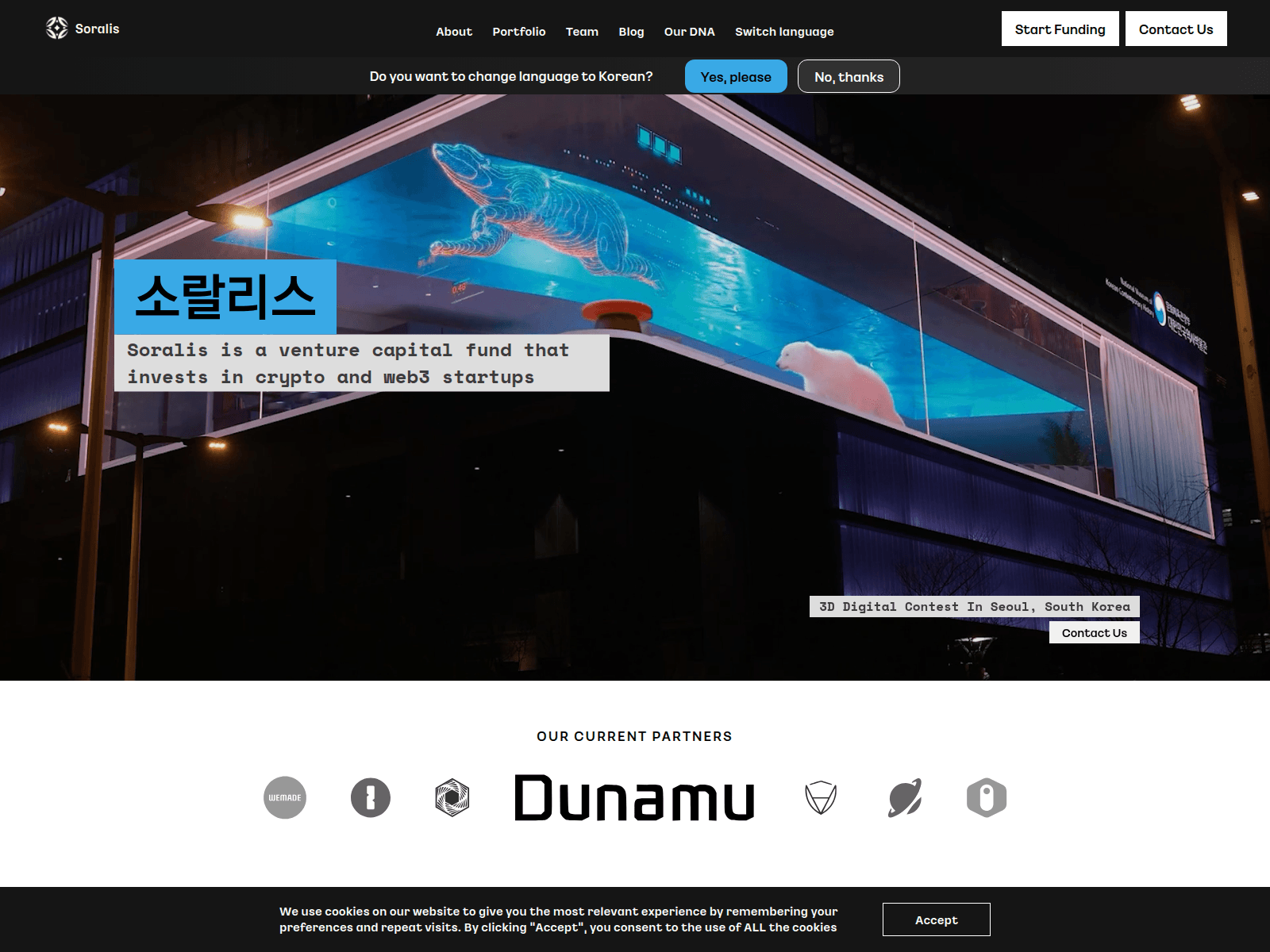Accept the cookie consent
Screen dimensions: 1270x952
[x=936, y=919]
